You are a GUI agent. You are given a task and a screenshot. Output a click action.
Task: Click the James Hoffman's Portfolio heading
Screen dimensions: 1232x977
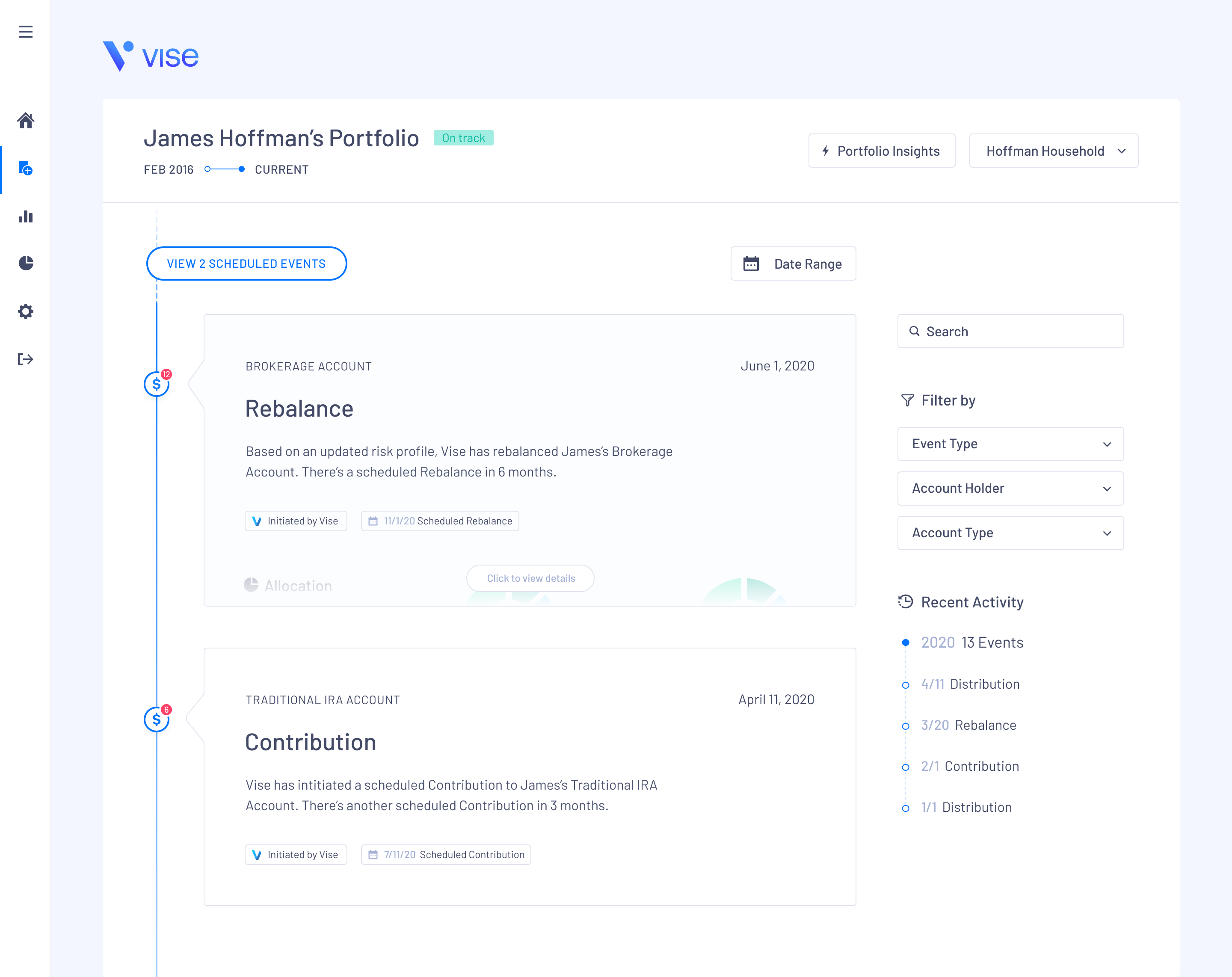tap(281, 138)
